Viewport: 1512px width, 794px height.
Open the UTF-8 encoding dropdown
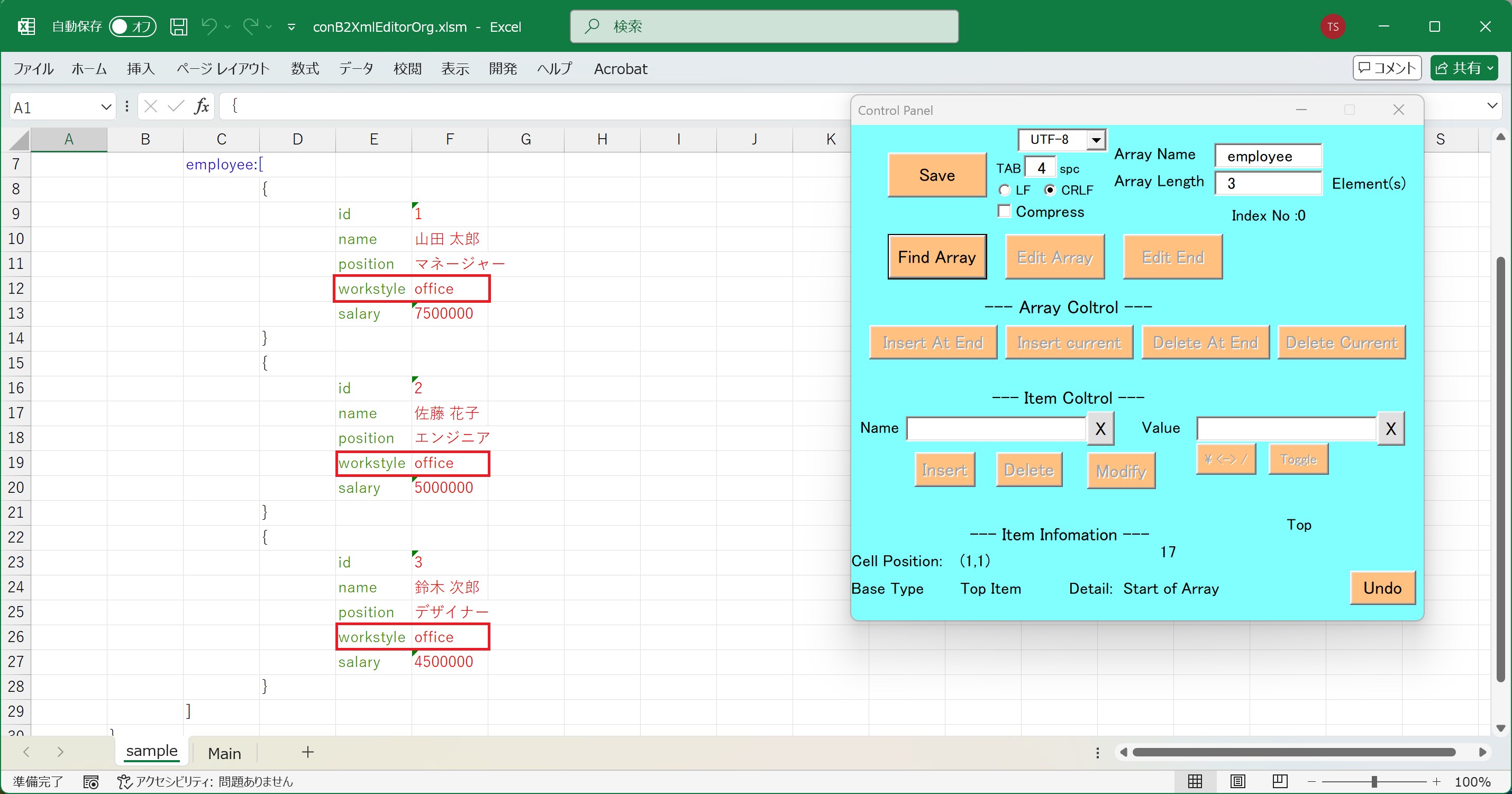(x=1095, y=140)
